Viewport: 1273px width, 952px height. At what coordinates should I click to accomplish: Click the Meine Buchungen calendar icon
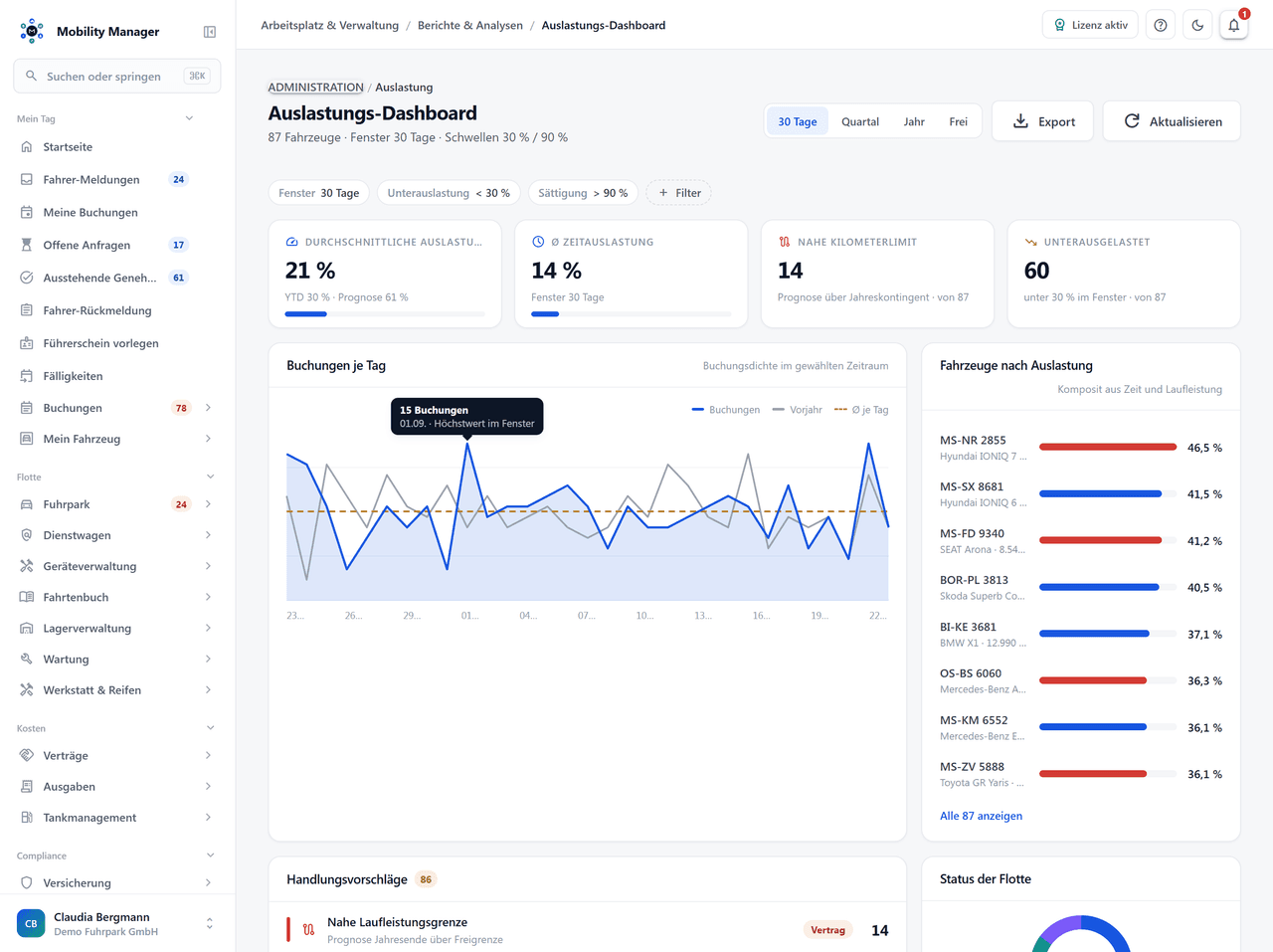pos(27,213)
